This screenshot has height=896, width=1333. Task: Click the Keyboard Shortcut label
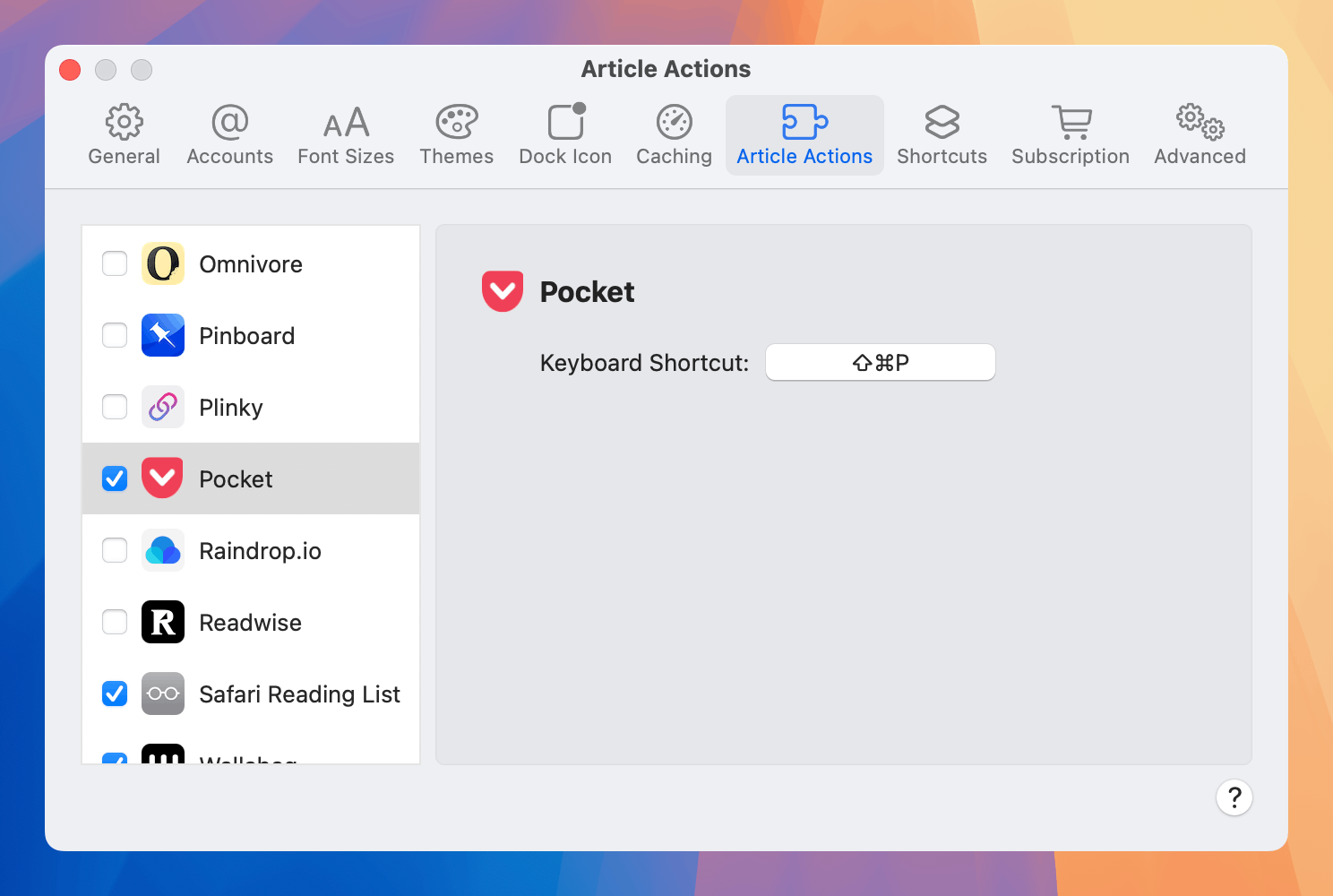click(x=644, y=363)
